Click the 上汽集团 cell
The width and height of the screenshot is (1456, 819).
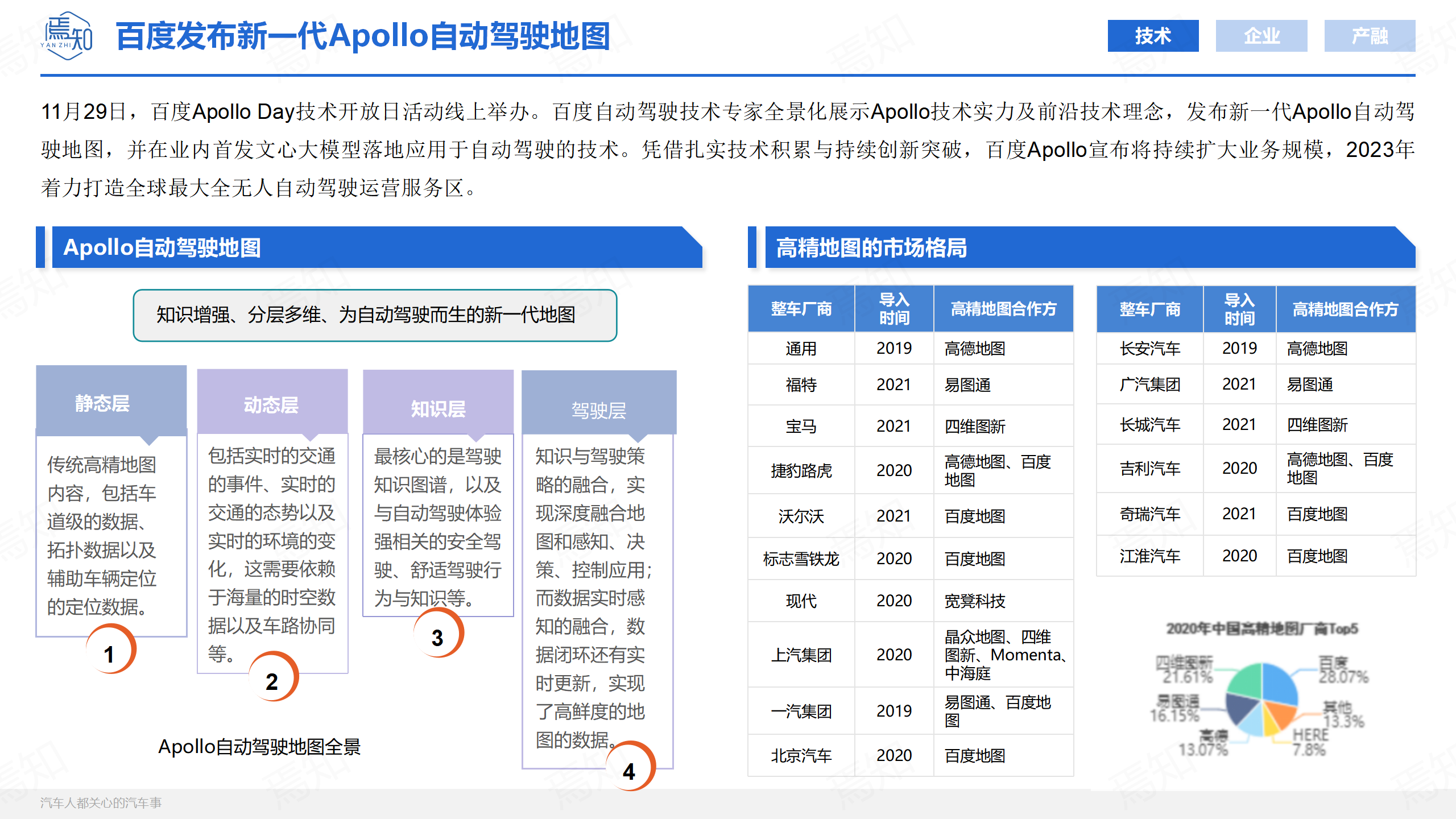(801, 655)
